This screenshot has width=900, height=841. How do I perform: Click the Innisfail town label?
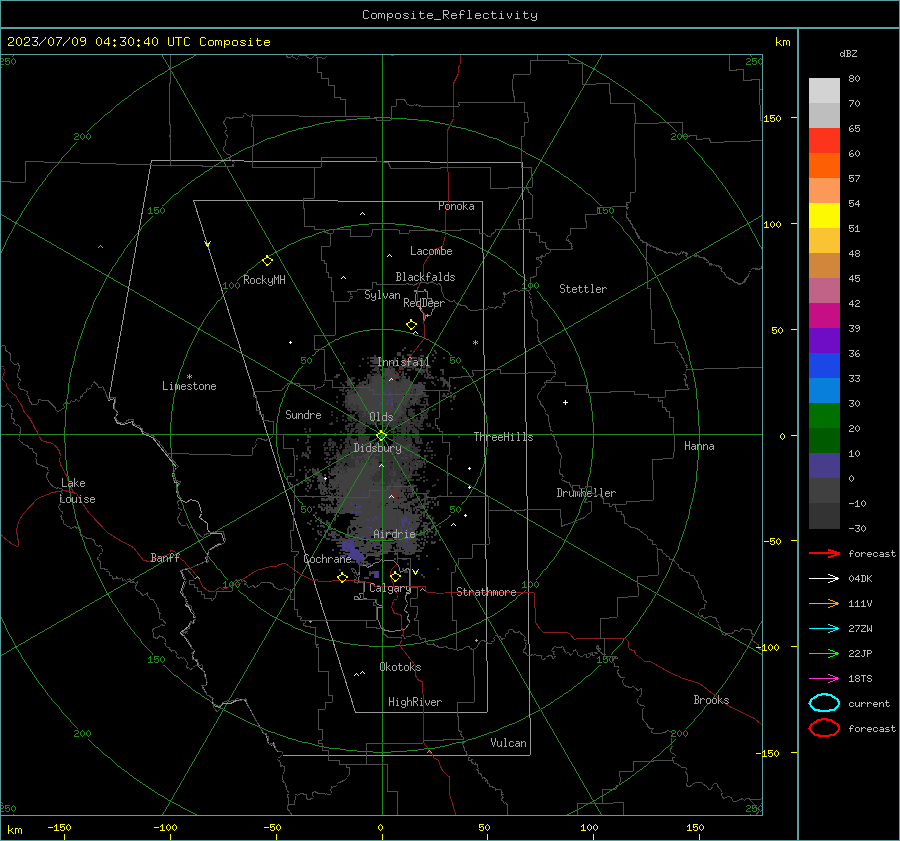[403, 362]
